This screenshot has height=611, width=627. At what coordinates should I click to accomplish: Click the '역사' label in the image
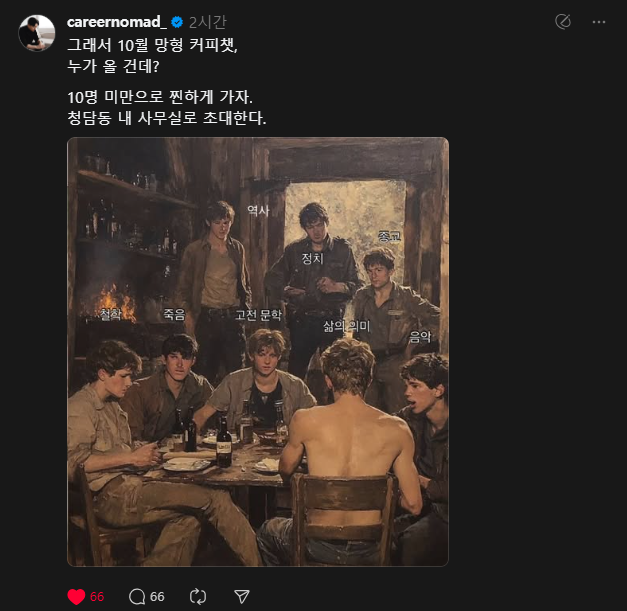point(258,210)
